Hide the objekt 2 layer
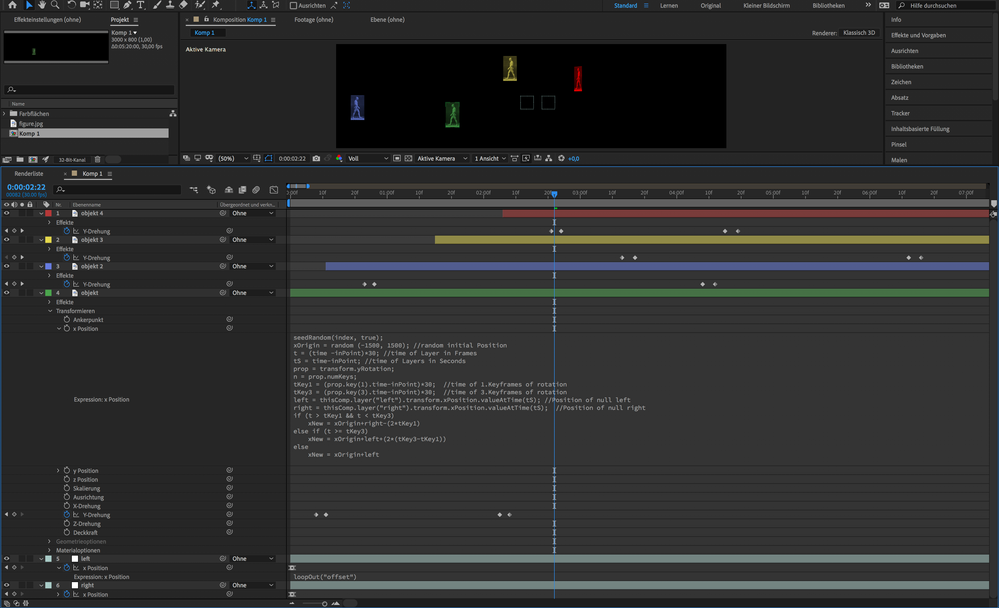 6,266
